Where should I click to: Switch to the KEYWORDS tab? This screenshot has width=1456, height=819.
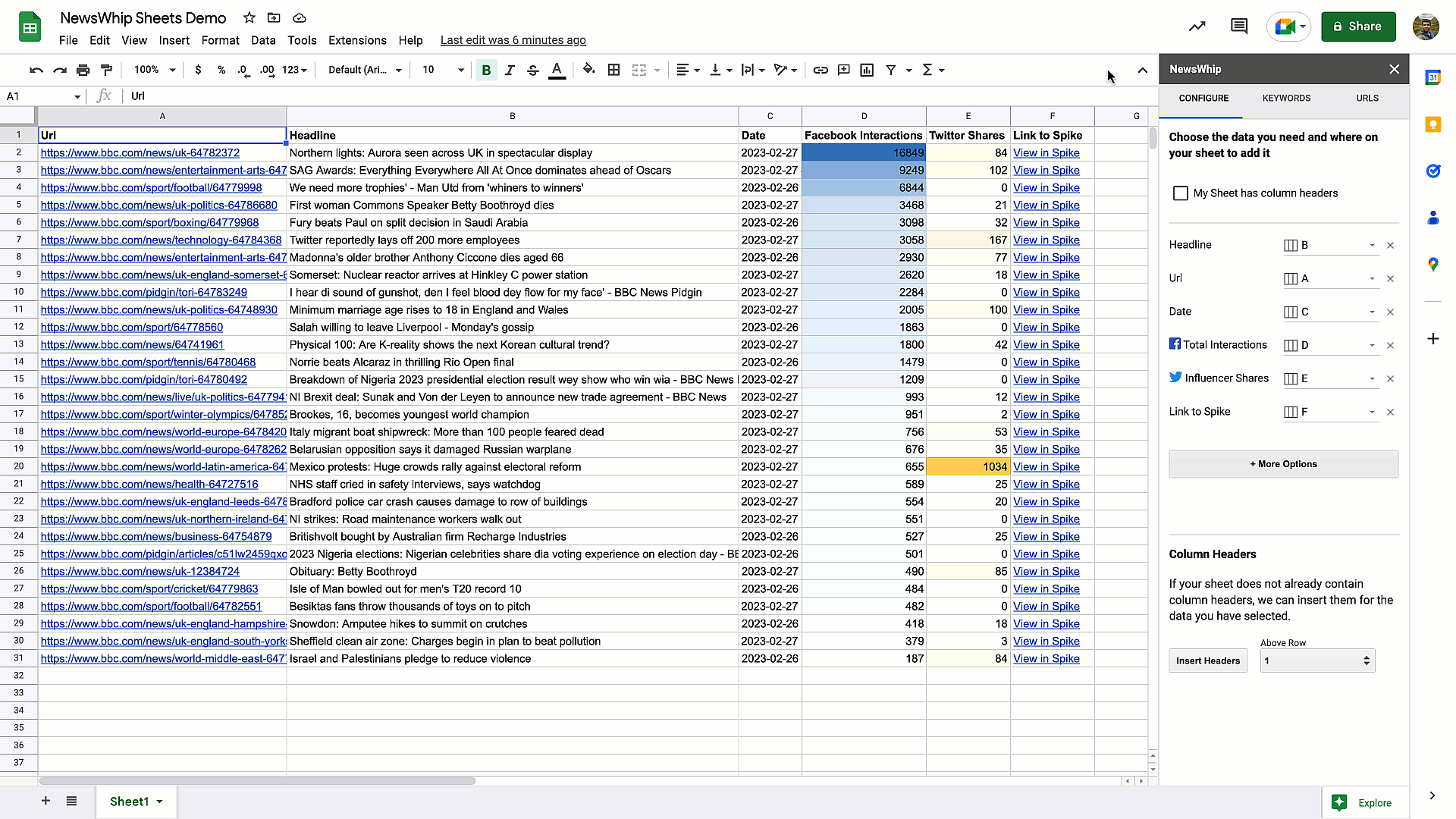tap(1286, 99)
